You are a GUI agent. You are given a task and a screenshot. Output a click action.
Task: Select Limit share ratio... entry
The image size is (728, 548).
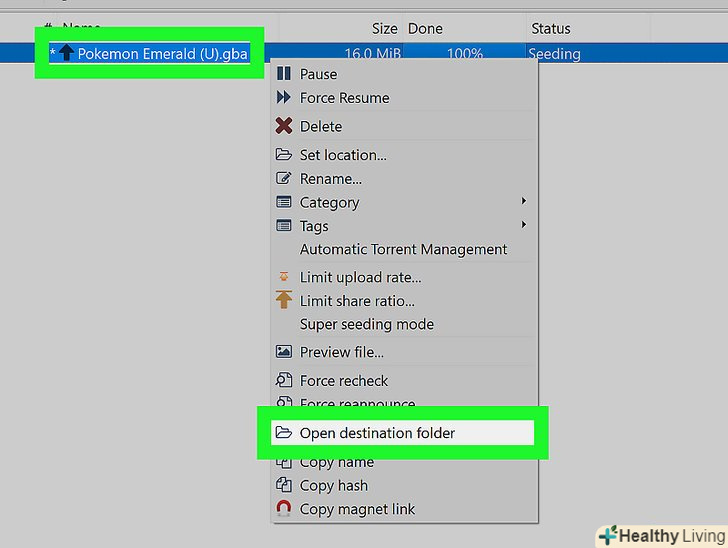click(404, 301)
